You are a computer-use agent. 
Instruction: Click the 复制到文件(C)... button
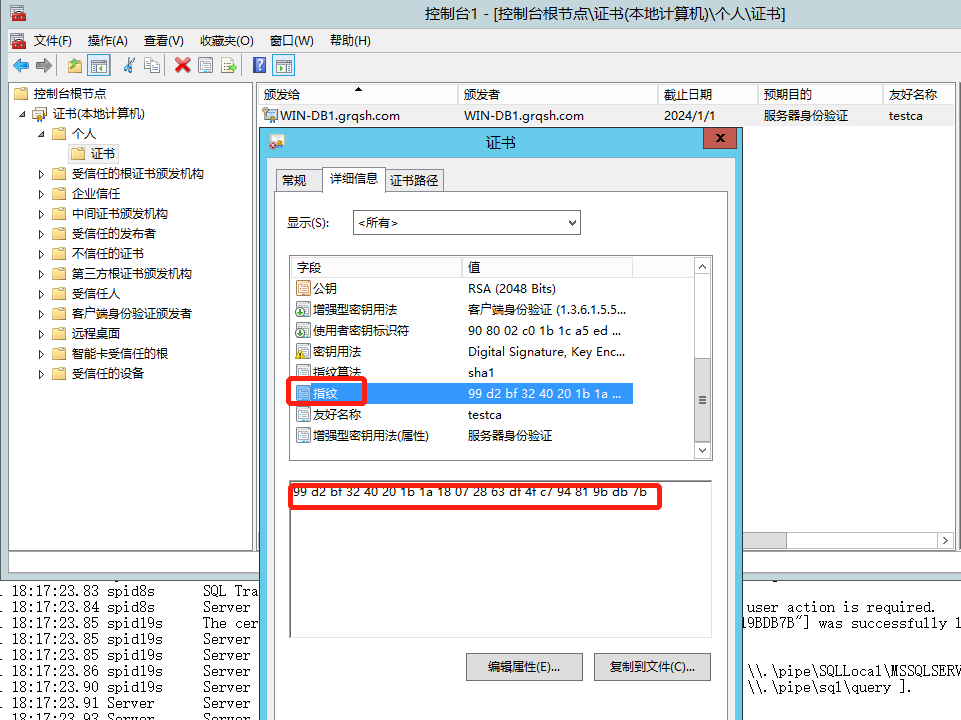pyautogui.click(x=652, y=667)
